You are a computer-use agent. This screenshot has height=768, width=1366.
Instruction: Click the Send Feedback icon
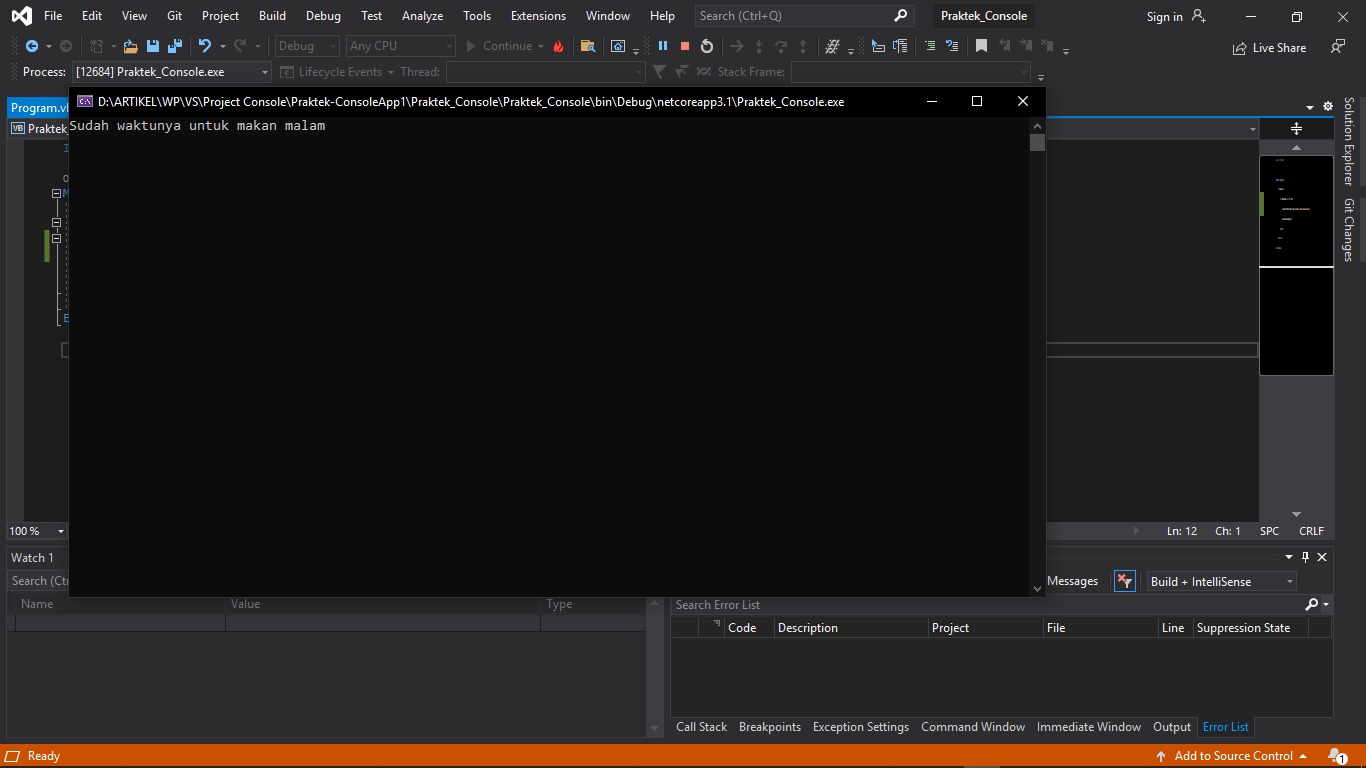1338,46
